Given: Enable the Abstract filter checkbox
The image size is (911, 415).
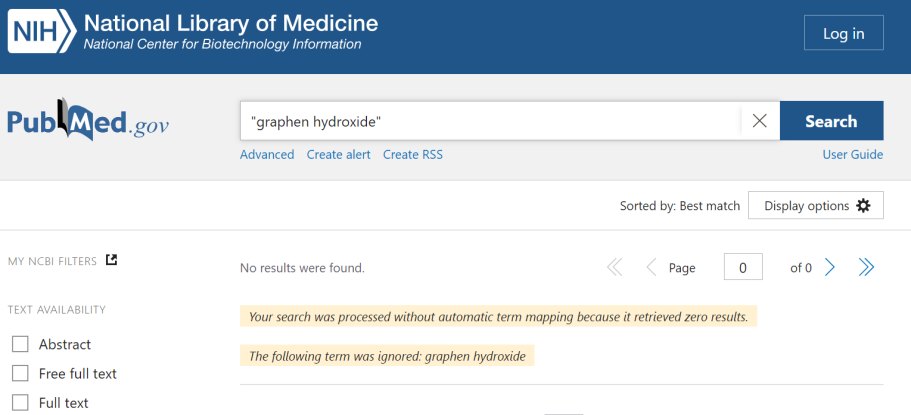Looking at the screenshot, I should (x=20, y=344).
